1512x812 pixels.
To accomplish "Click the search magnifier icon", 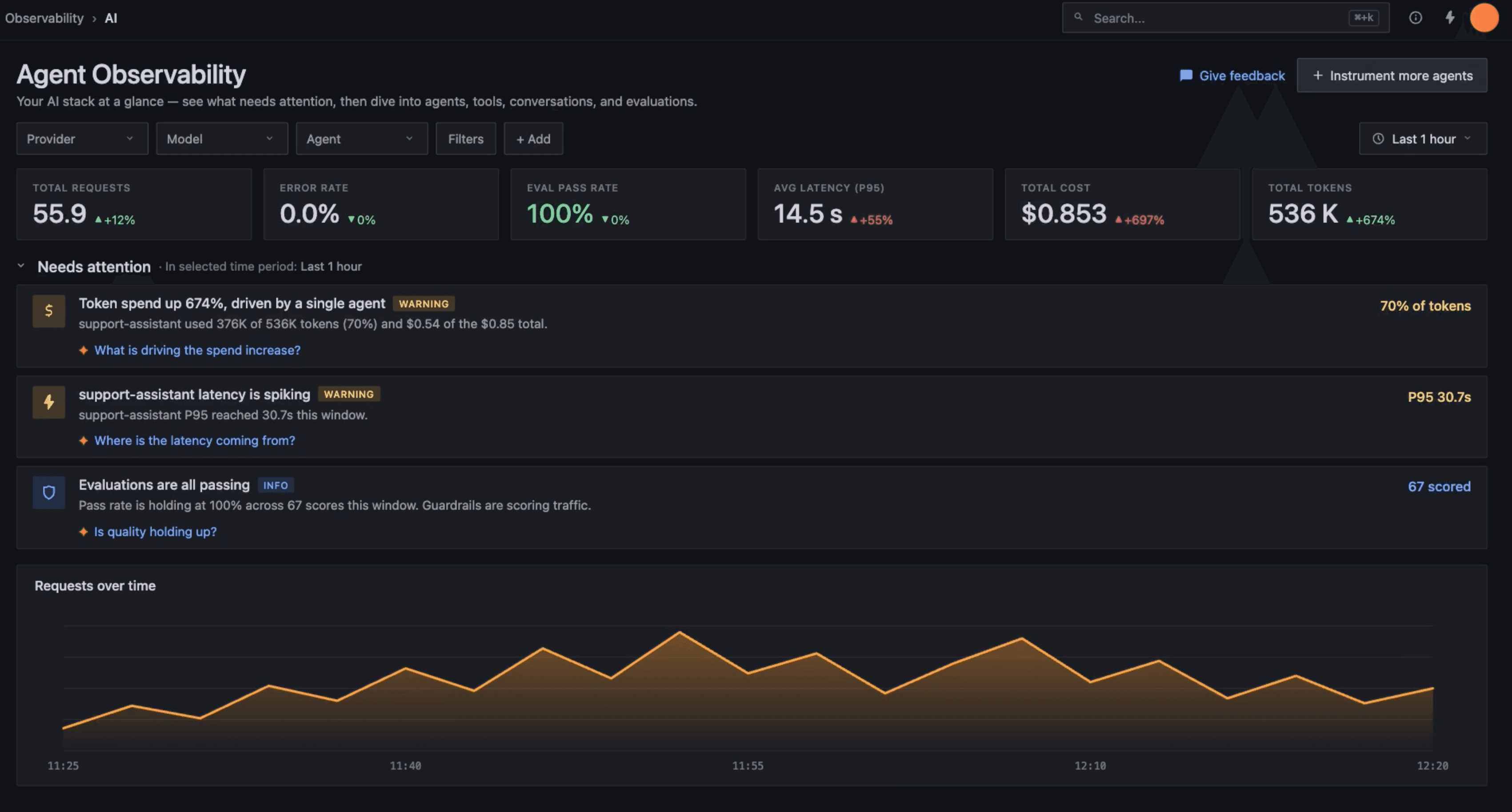I will coord(1078,17).
